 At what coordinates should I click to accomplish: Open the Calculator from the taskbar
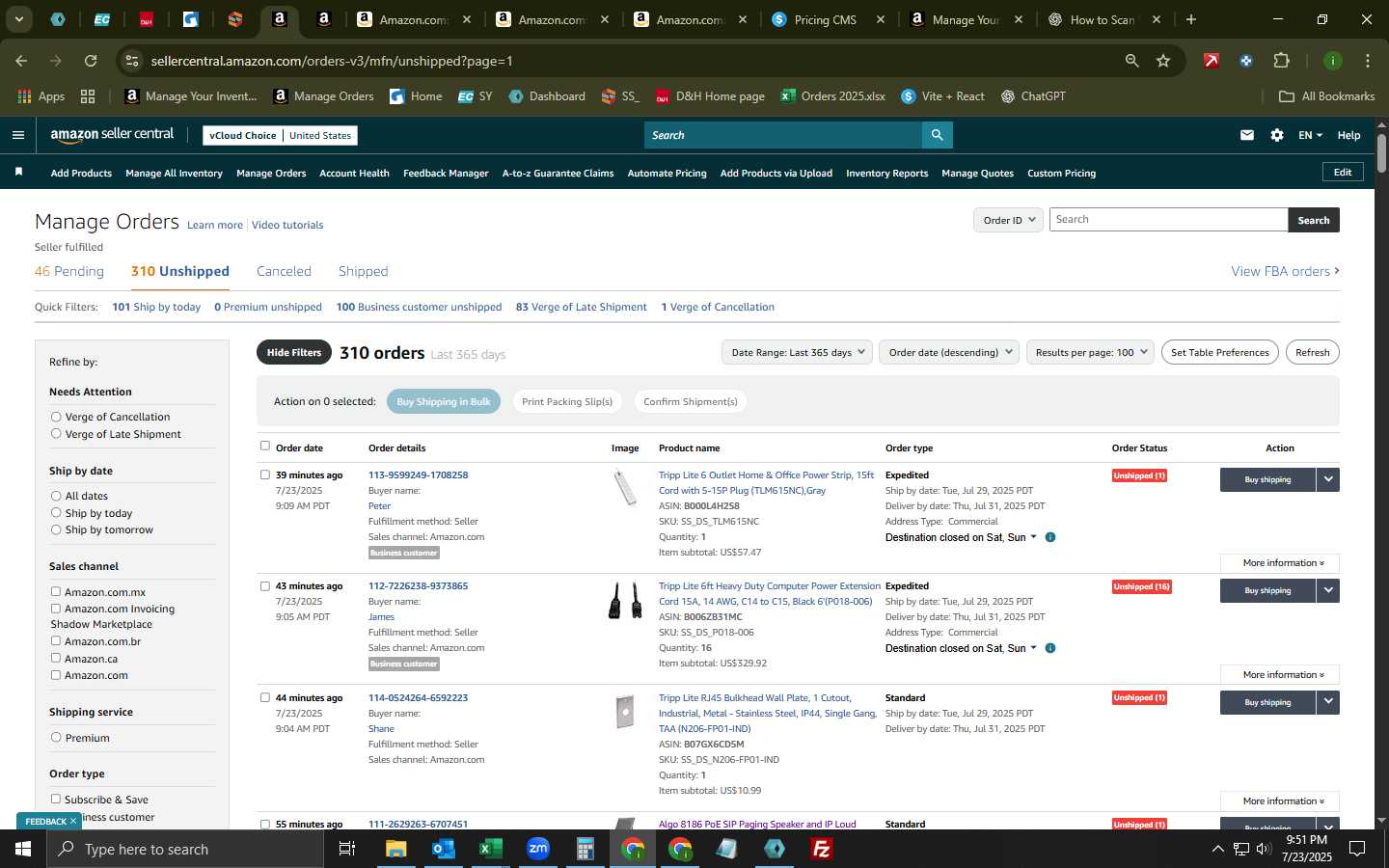pos(585,849)
